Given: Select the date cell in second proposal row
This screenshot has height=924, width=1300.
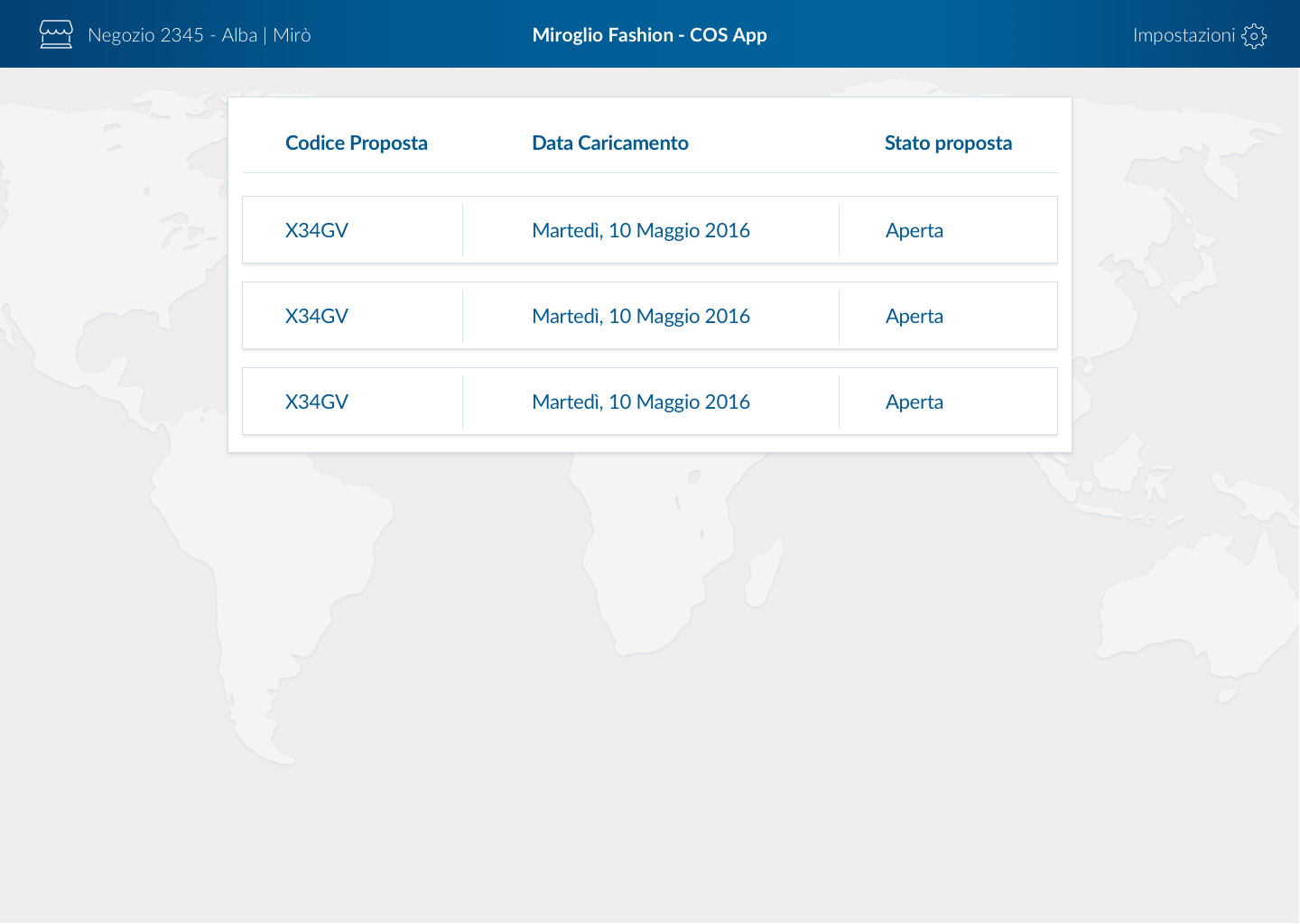Looking at the screenshot, I should tap(641, 316).
